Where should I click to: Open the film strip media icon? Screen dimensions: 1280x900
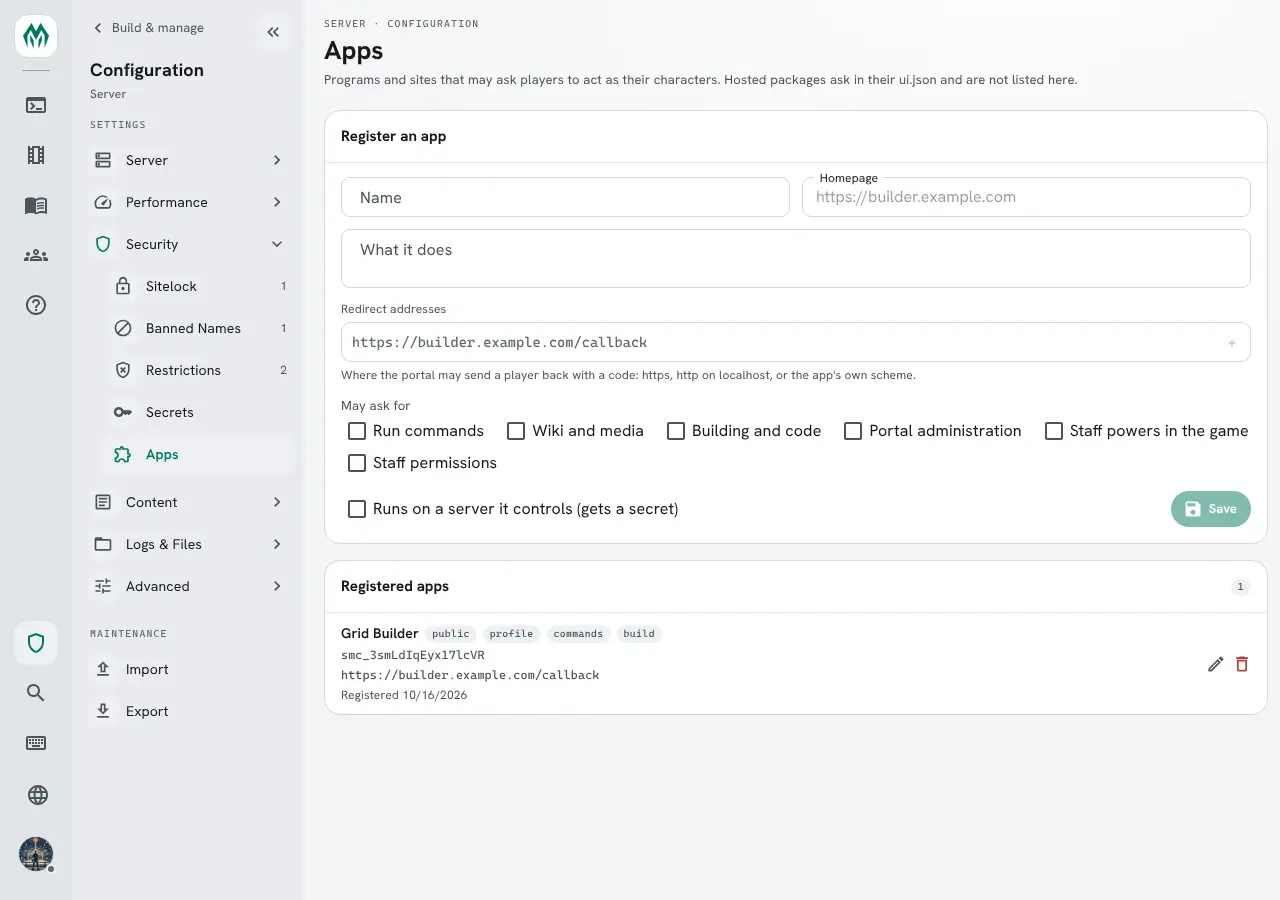click(x=36, y=155)
